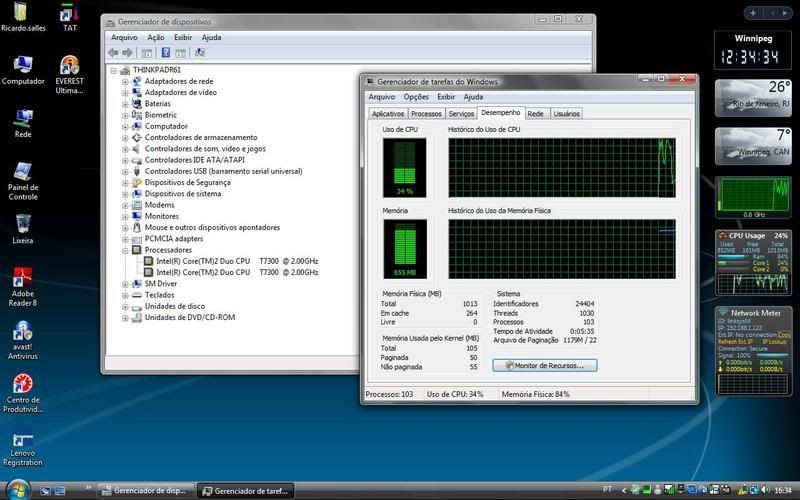800x500 pixels.
Task: Expand the Unidades de disco node
Action: click(126, 306)
